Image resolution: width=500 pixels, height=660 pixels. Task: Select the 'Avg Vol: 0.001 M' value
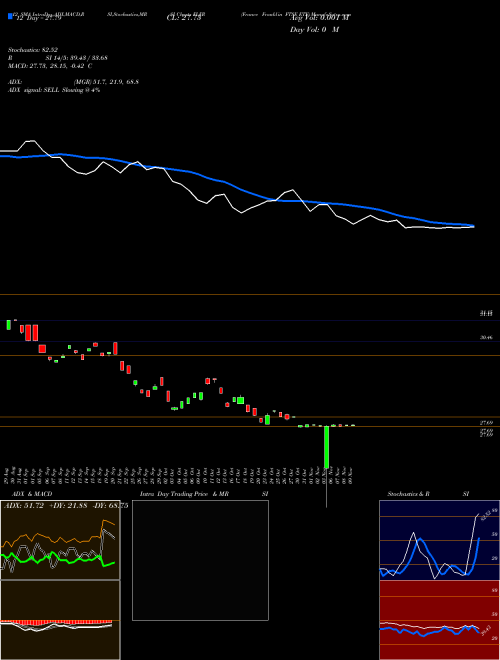pyautogui.click(x=321, y=18)
